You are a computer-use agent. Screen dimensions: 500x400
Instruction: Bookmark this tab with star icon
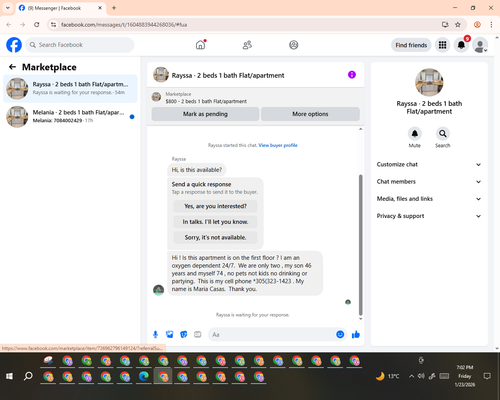(458, 25)
